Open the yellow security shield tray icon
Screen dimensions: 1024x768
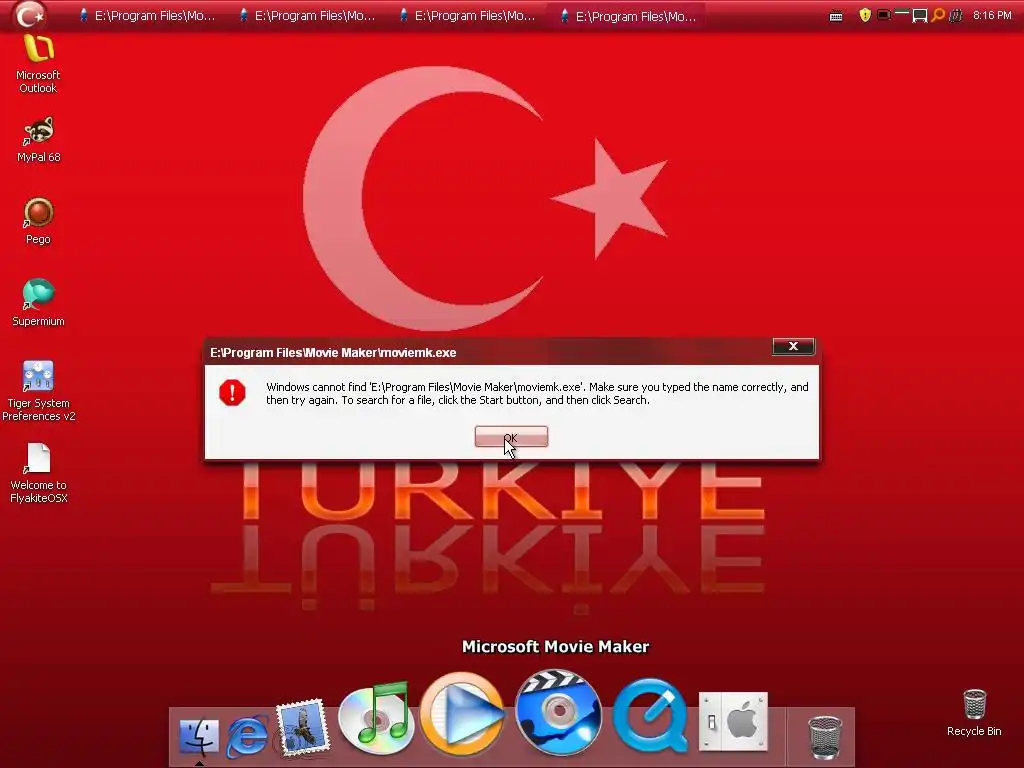(865, 15)
